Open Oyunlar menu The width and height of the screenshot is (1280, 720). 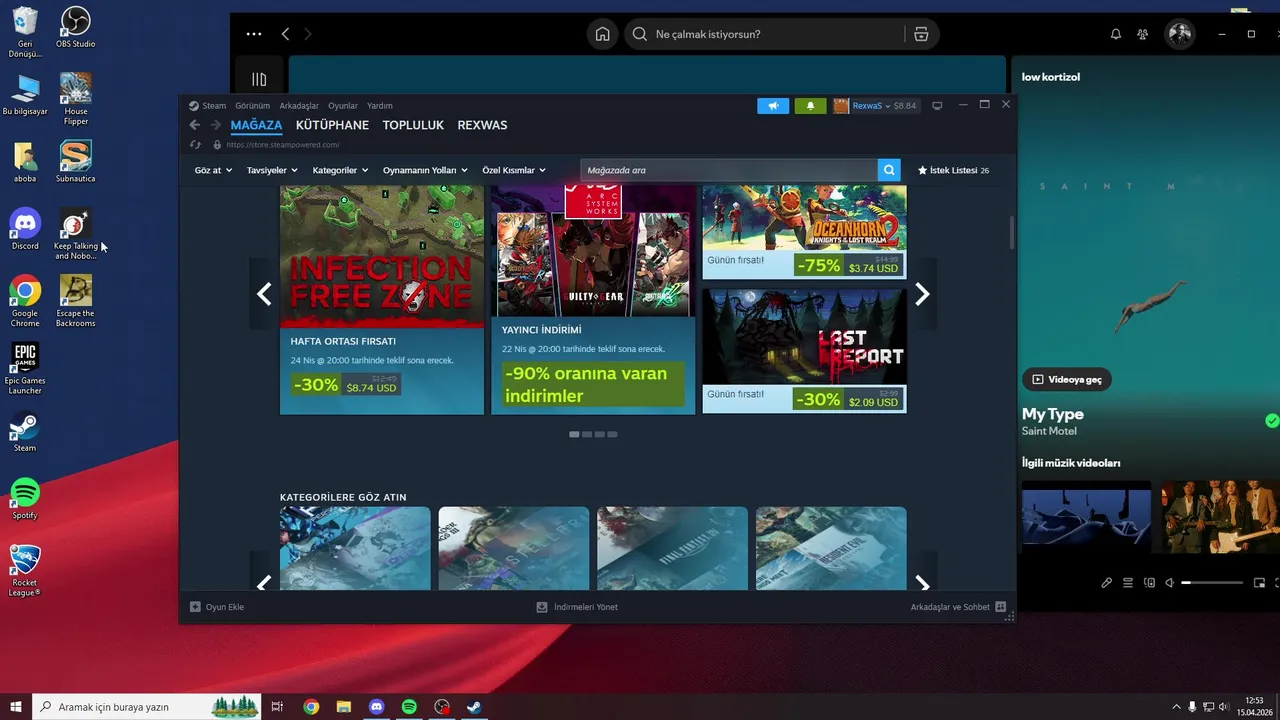pos(343,106)
